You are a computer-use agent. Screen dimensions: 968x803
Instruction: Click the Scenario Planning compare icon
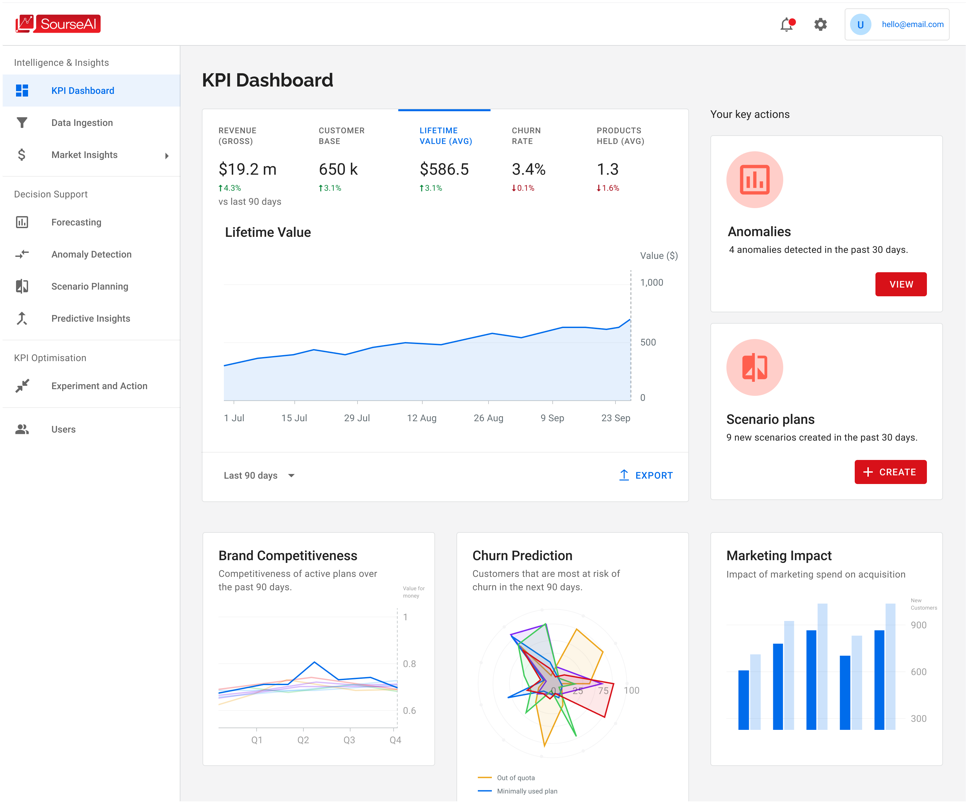tap(22, 286)
